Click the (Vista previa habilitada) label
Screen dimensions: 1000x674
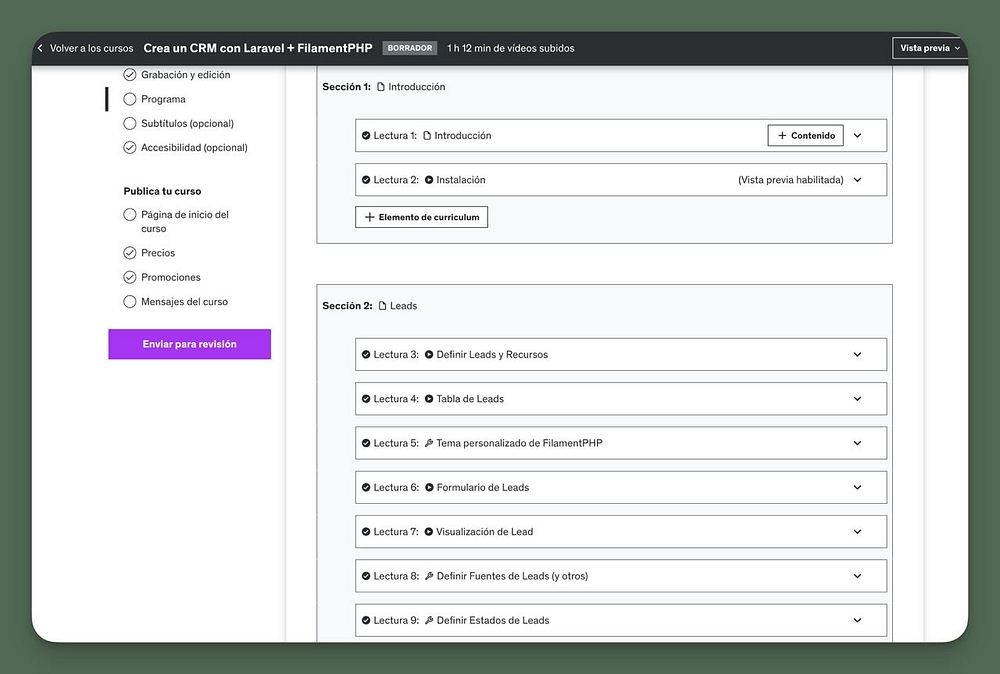coord(791,180)
